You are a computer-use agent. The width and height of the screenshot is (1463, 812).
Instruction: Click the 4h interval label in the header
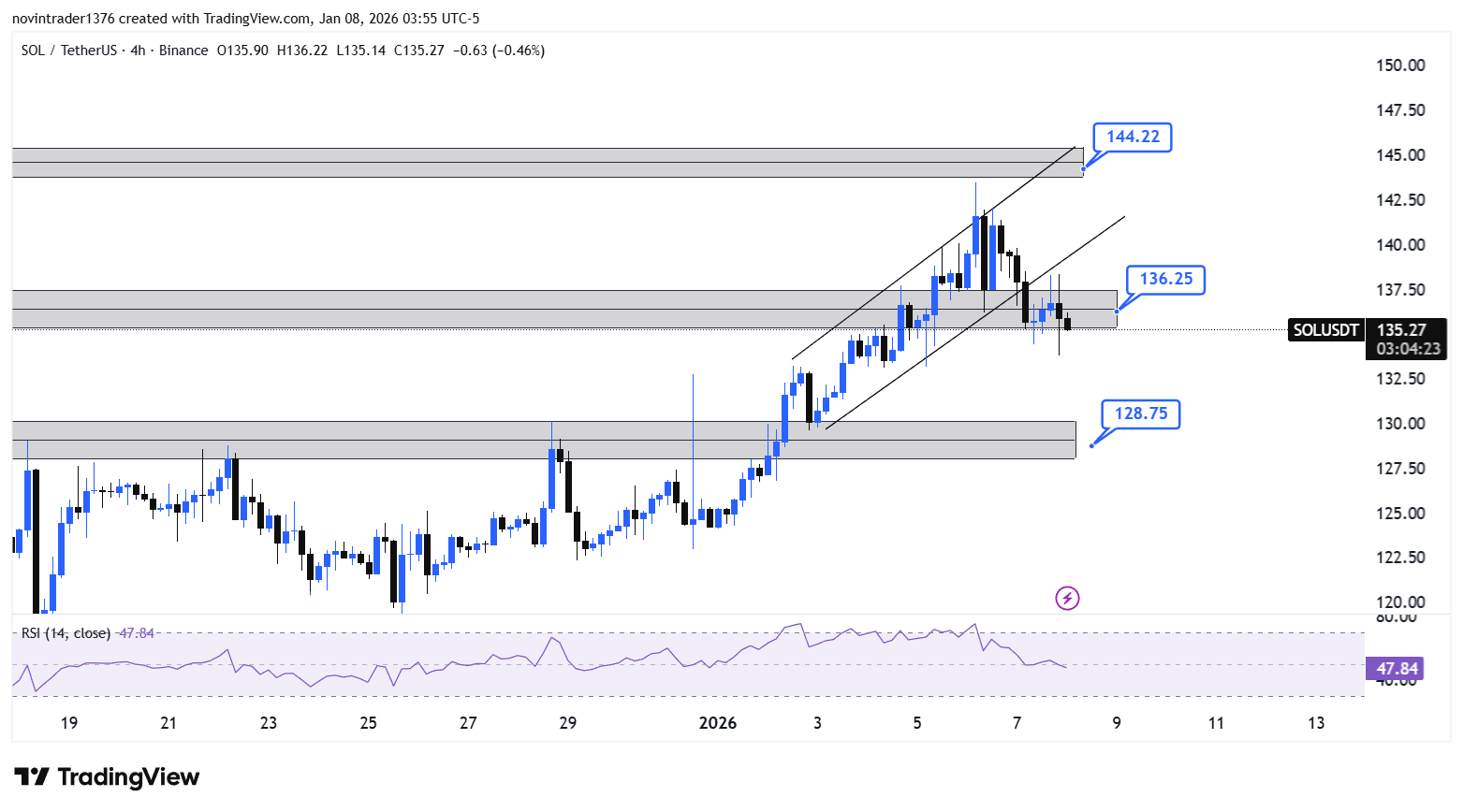138,51
